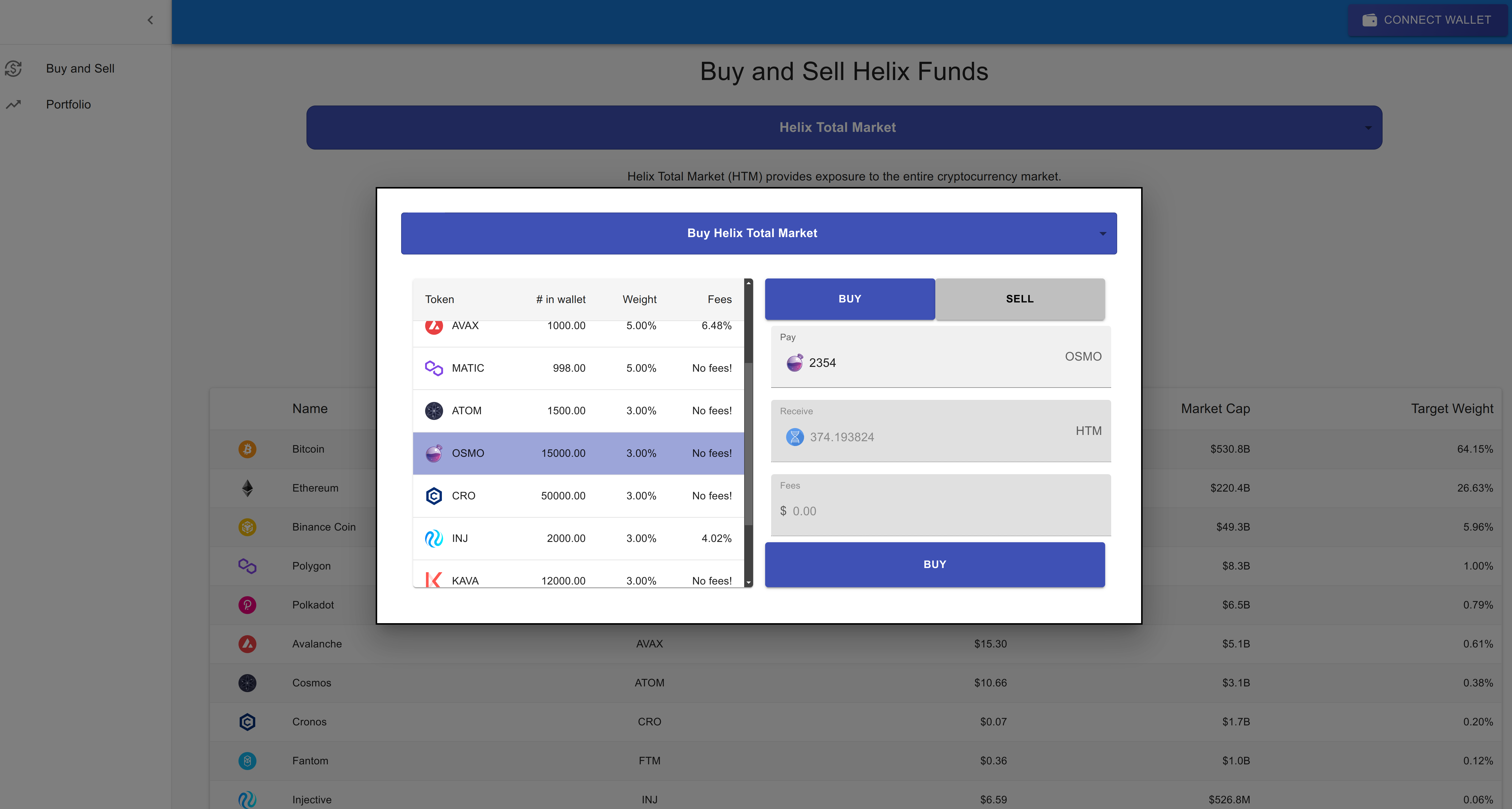Select the BUY toggle tab

[849, 299]
